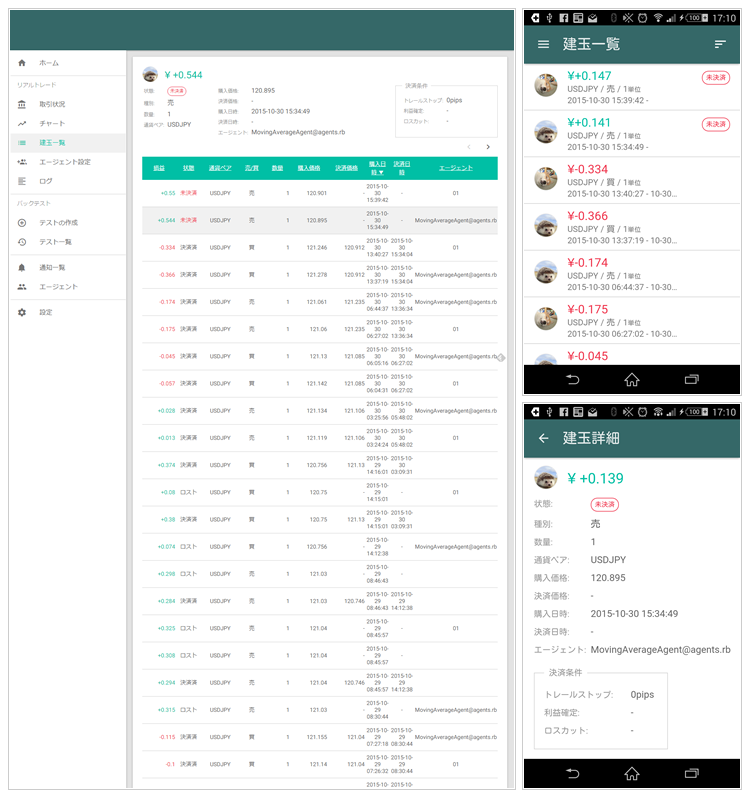Screen dimensions: 750x805
Task: Select highlighted table row with +0.544
Action: (x=320, y=221)
